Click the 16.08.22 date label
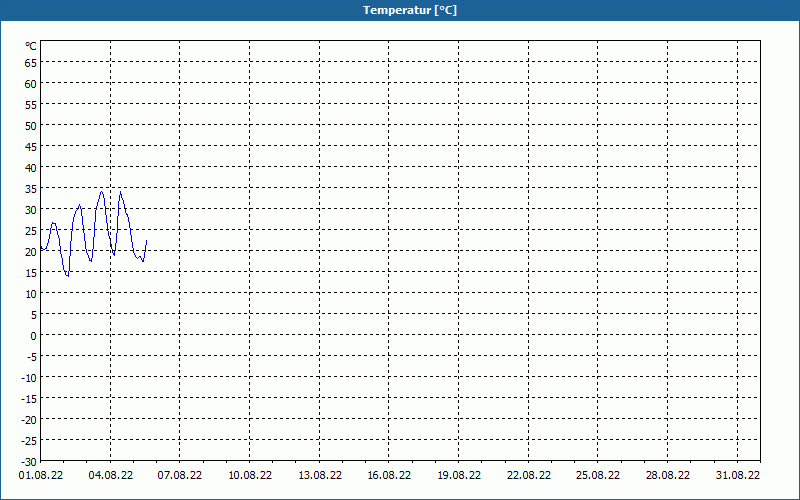The image size is (800, 500). tap(389, 476)
